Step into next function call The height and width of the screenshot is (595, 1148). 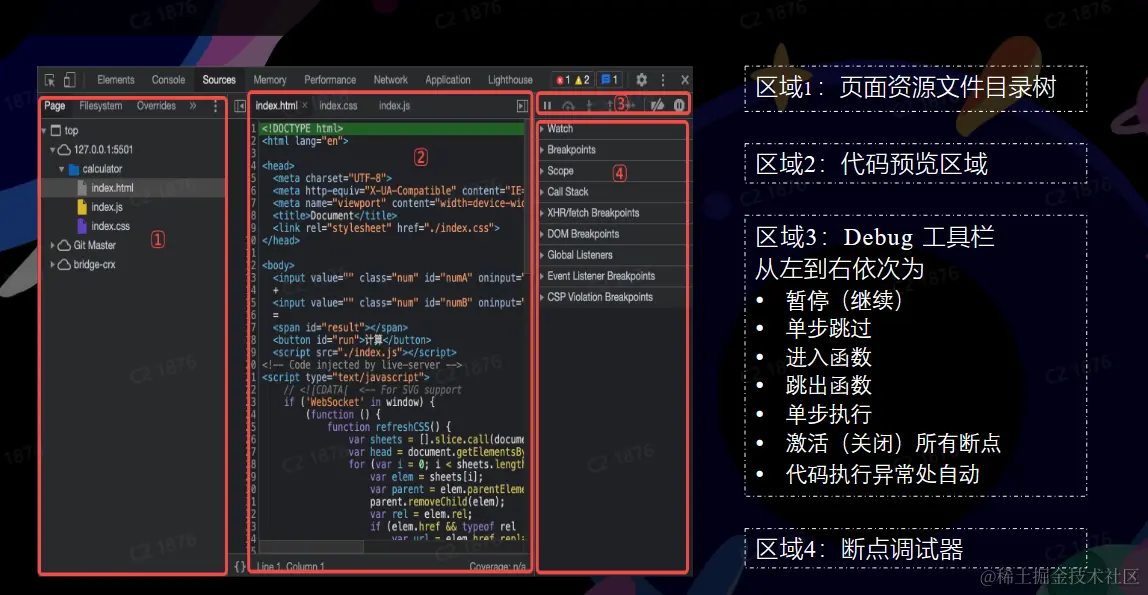coord(589,105)
